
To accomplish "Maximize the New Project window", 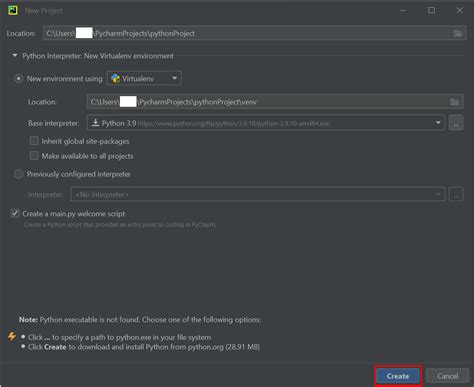I will point(431,10).
